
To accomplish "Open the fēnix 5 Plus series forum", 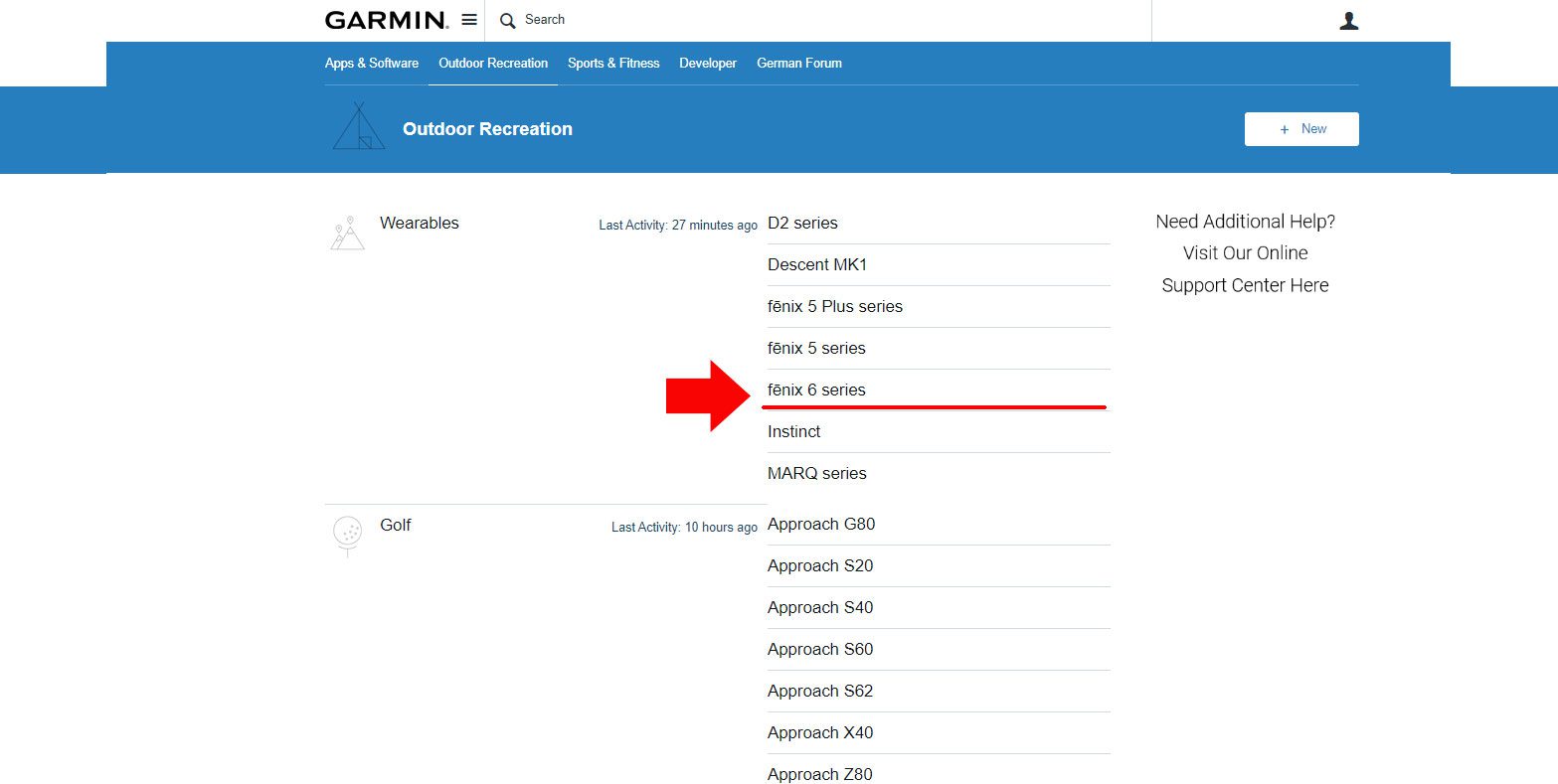I will [835, 306].
